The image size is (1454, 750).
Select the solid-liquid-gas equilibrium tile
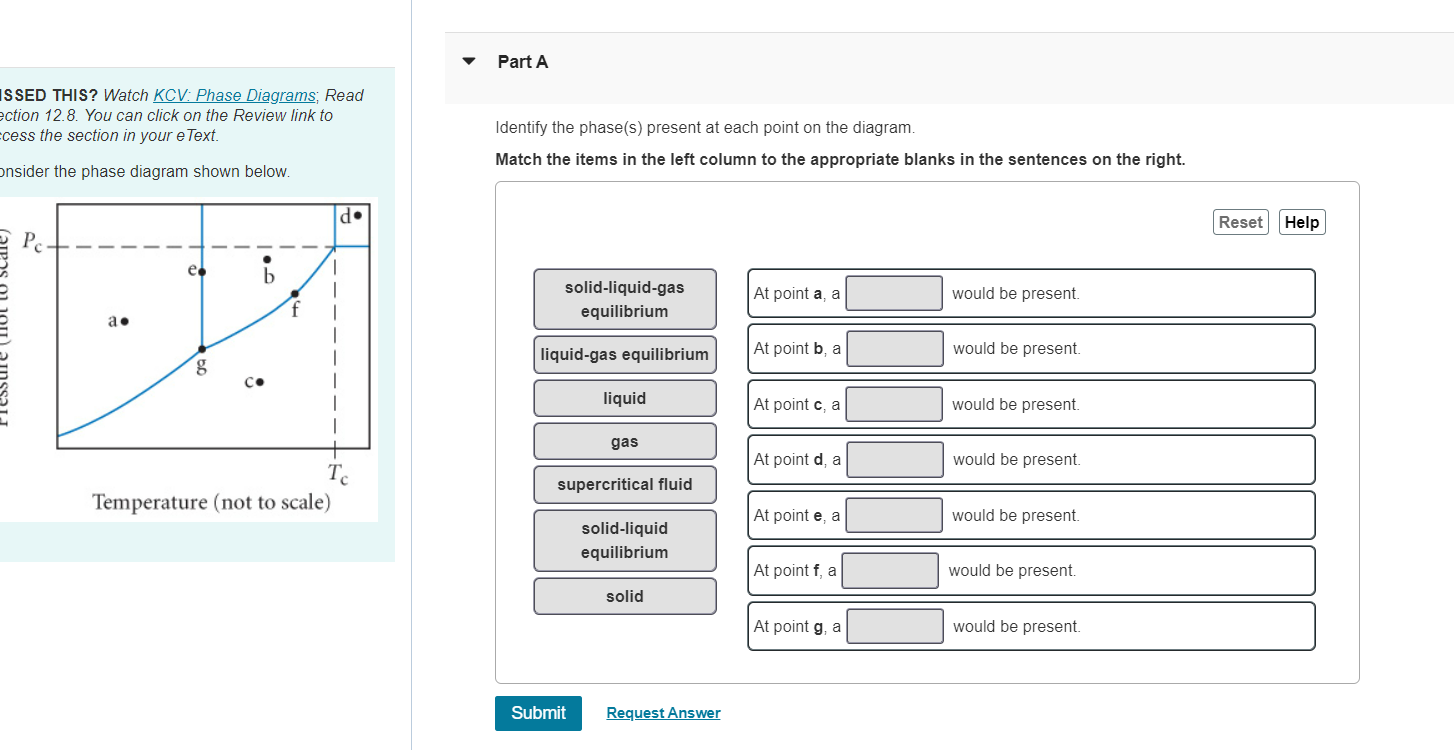(625, 299)
